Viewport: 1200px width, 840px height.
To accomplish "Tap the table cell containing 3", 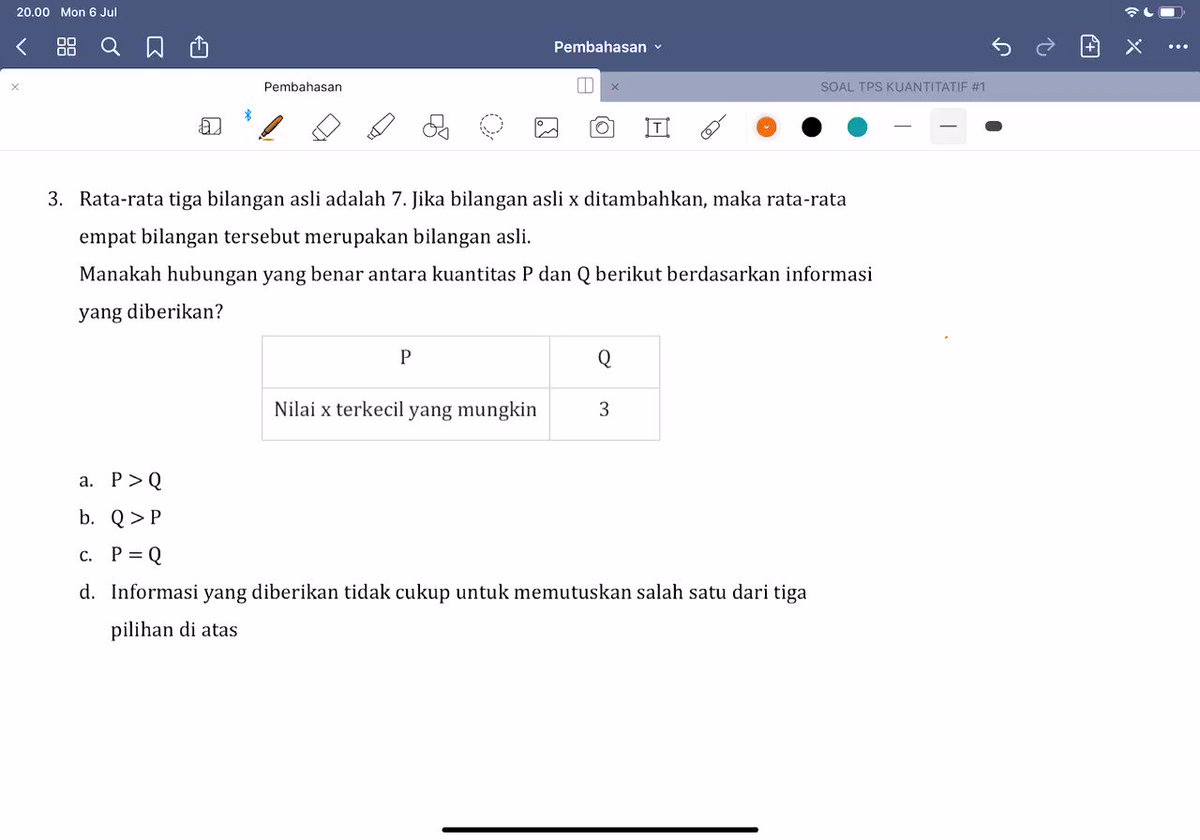I will point(604,413).
